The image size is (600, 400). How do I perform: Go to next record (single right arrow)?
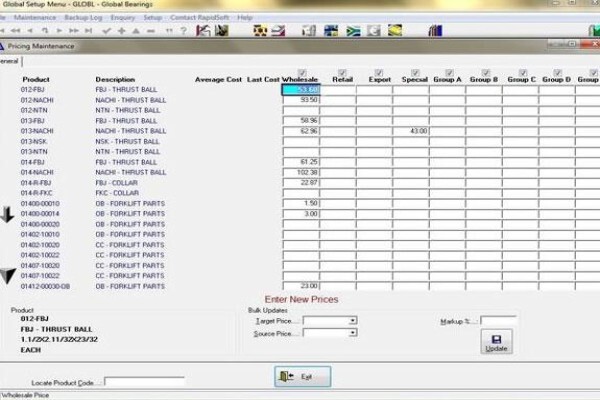tap(59, 31)
